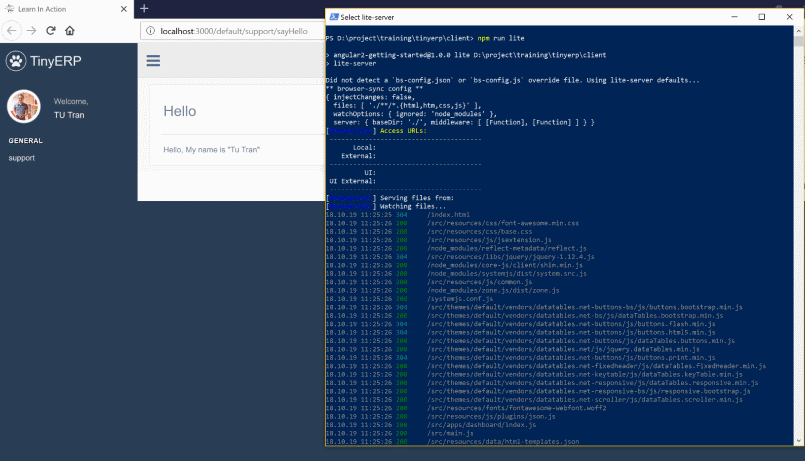
Task: Open a new browser tab with plus
Action: pyautogui.click(x=144, y=8)
